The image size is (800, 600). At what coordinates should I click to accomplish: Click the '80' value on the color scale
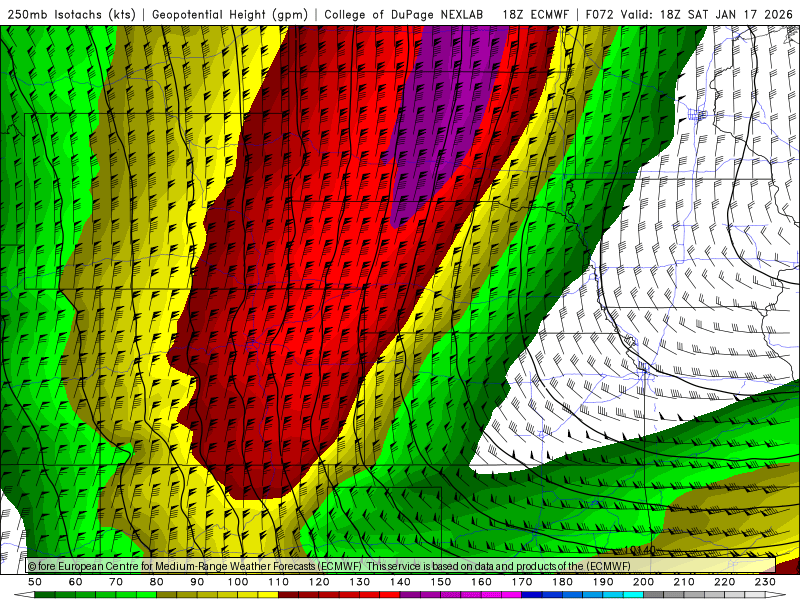157,582
